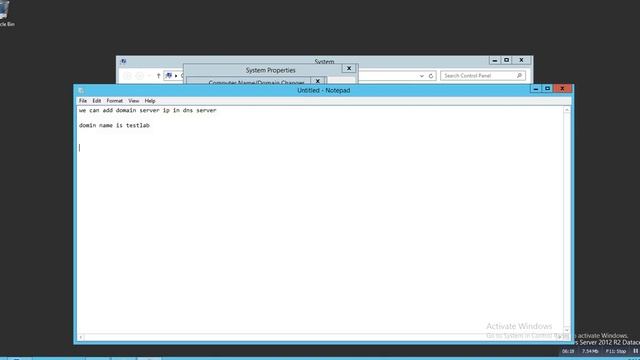The height and width of the screenshot is (360, 640).
Task: Close the Computer Name/Domain Changes dialog
Action: (x=318, y=81)
